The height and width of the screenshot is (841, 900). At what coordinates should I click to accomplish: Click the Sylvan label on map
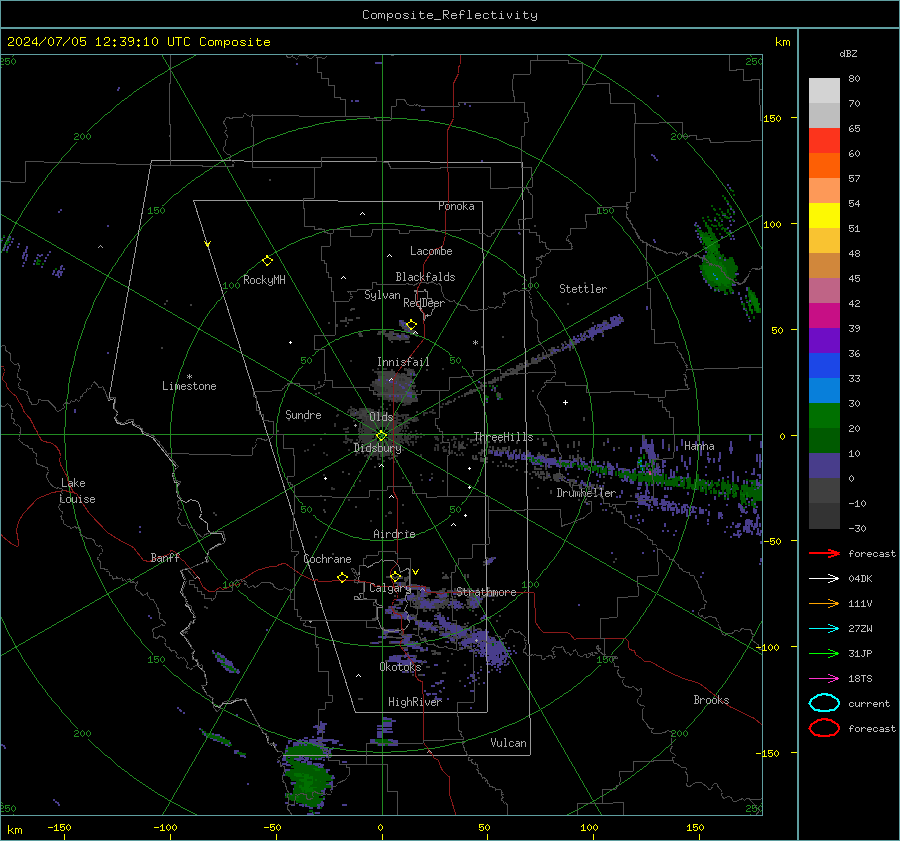[x=382, y=295]
